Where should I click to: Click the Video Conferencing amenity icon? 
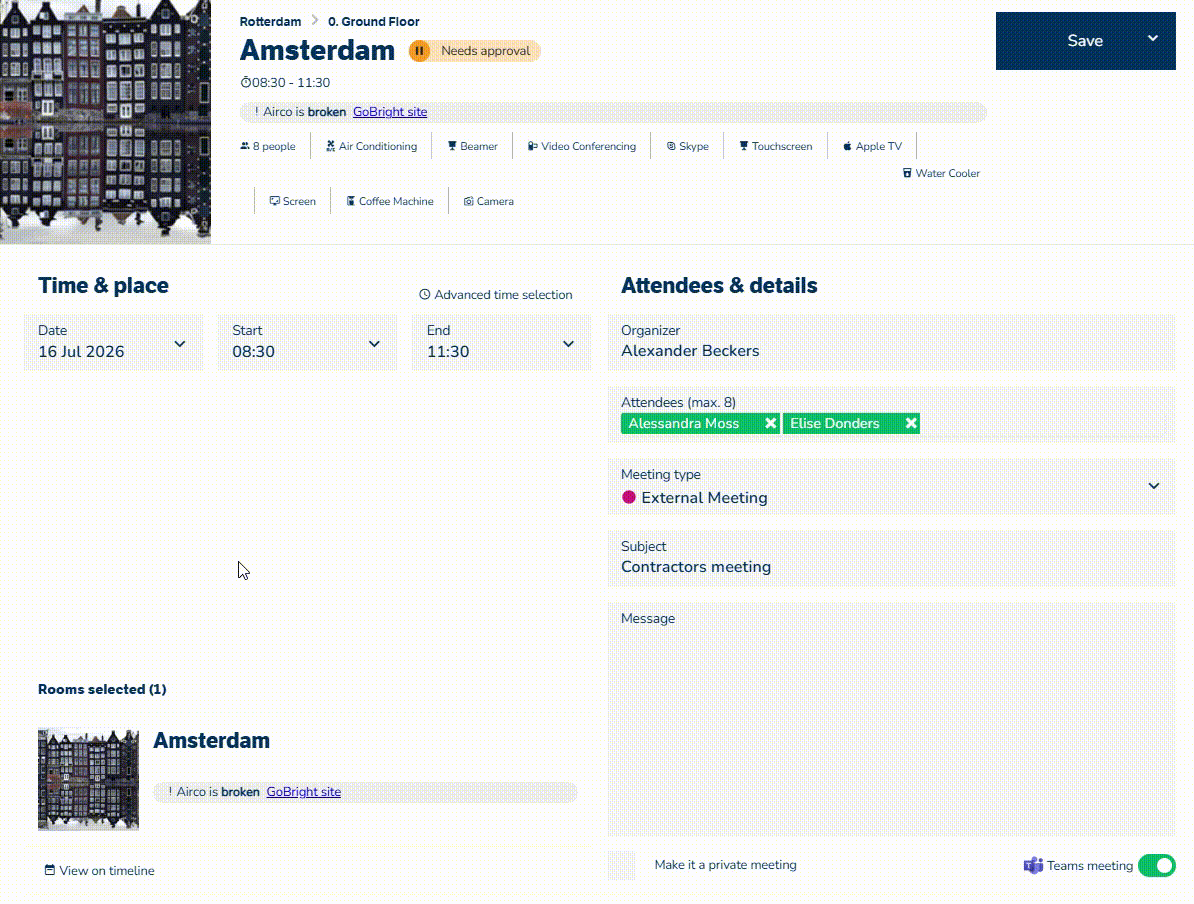click(532, 146)
